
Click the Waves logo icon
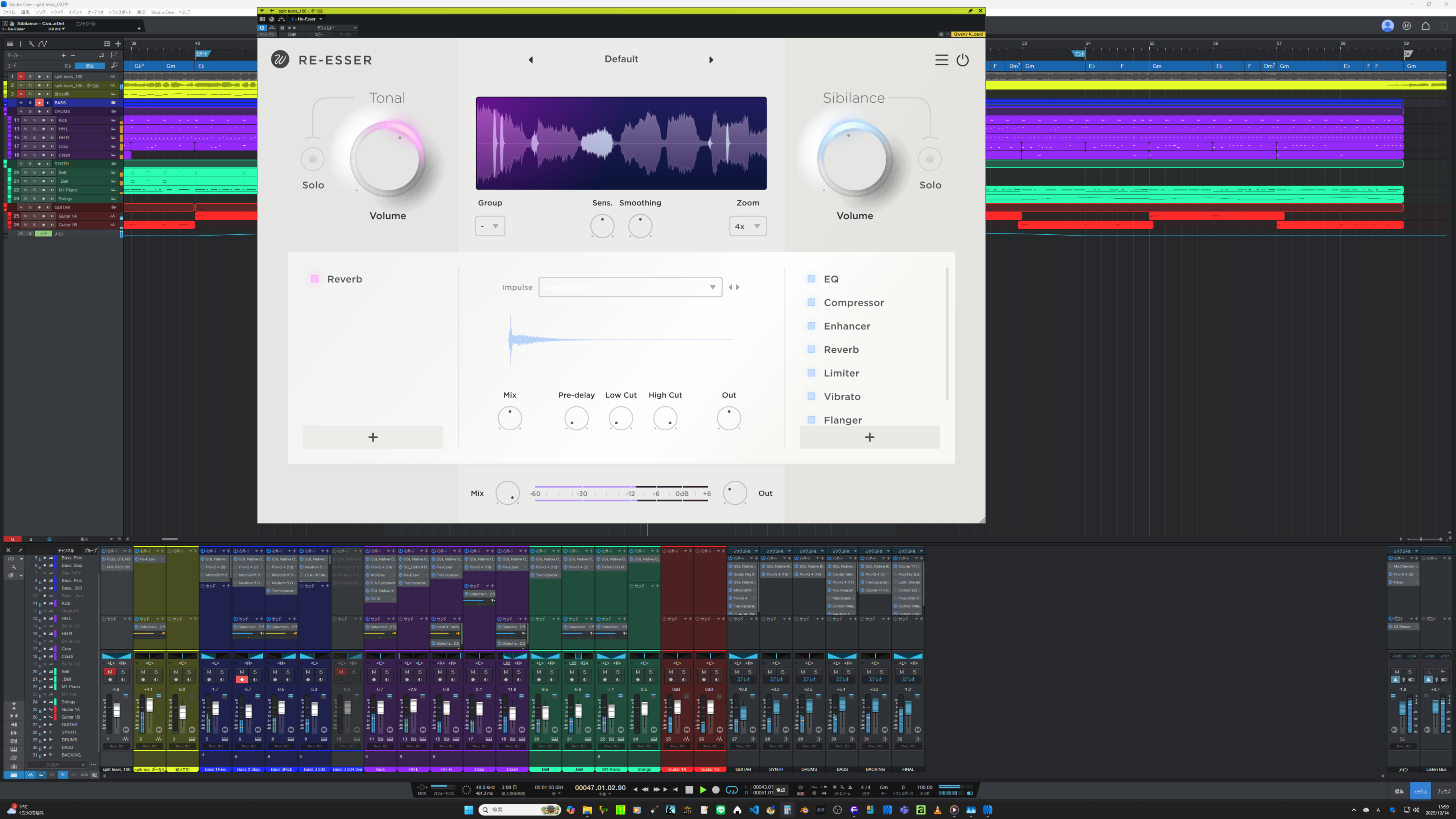click(280, 59)
